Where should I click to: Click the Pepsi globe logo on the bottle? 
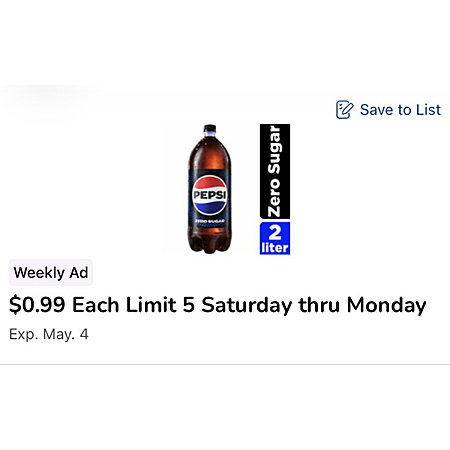210,195
